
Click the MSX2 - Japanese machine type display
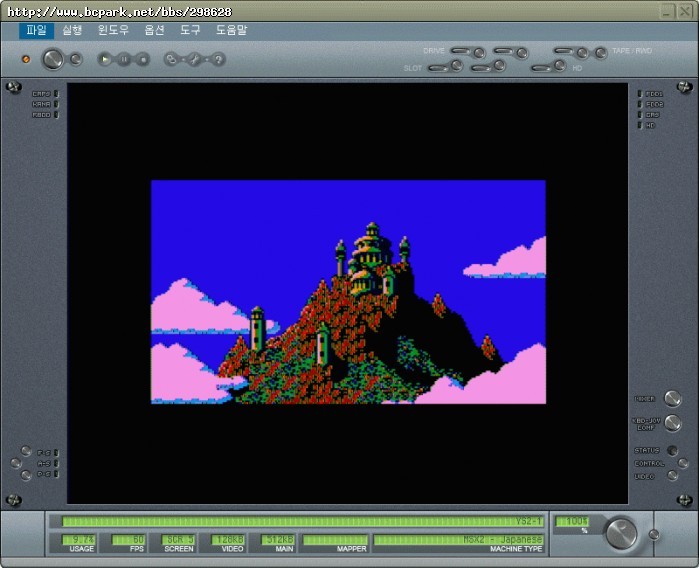coord(458,540)
